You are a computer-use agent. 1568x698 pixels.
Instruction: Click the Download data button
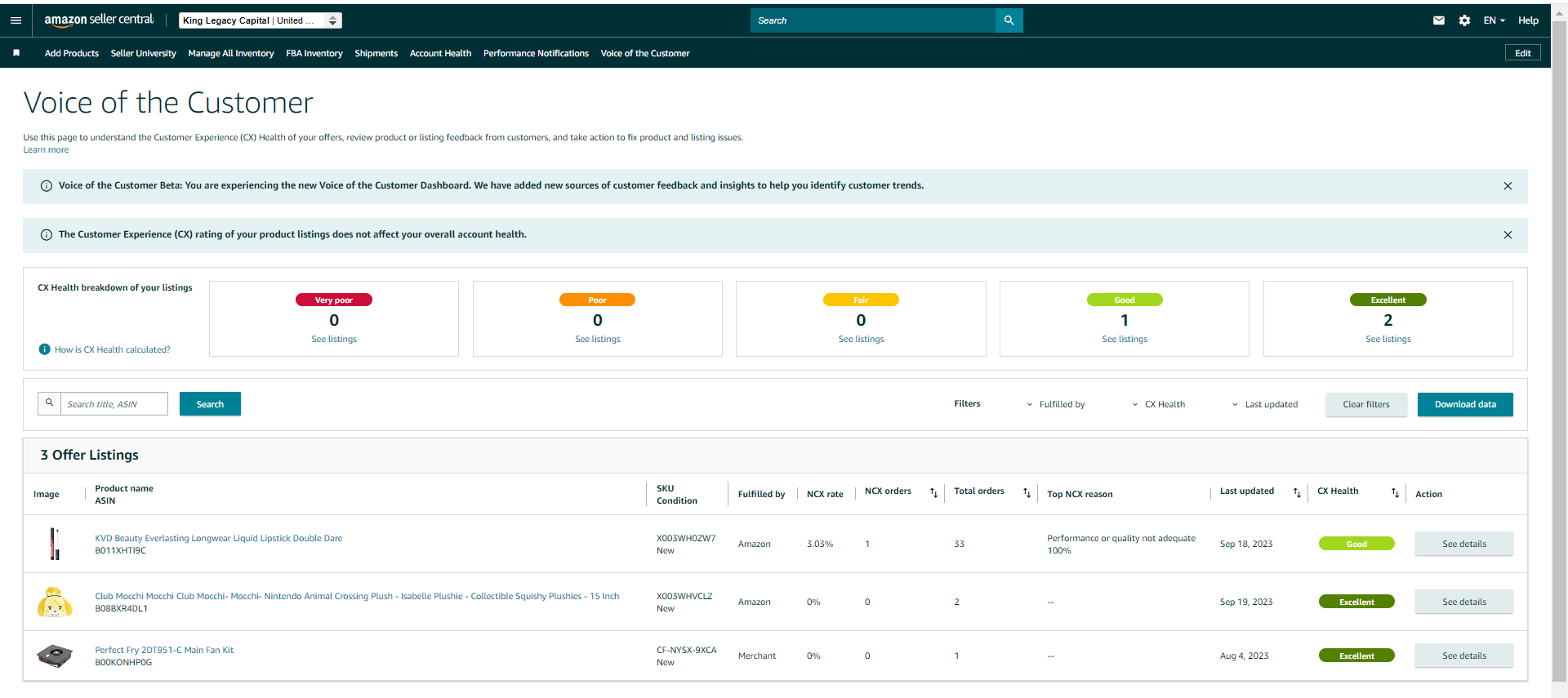[1465, 404]
